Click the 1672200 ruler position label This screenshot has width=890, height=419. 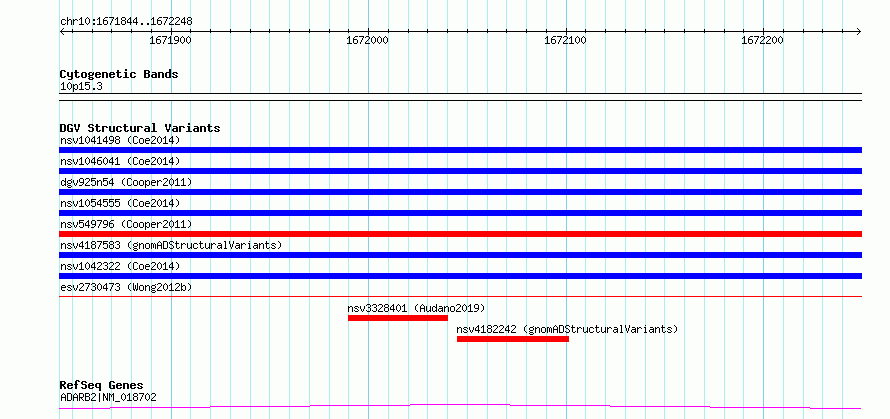pos(763,40)
